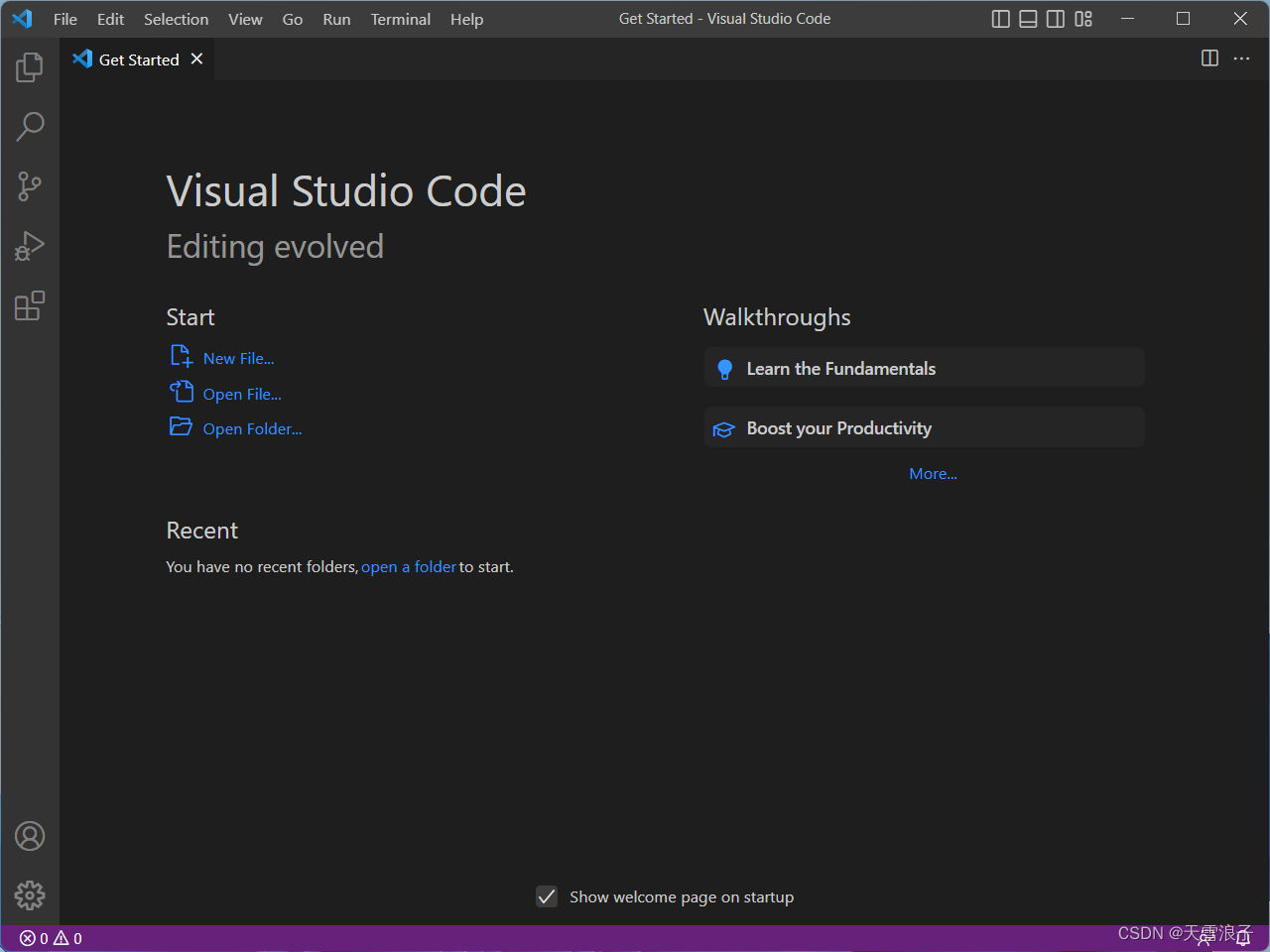Screen dimensions: 1270x952
Task: Split the editor to the right
Action: point(1209,59)
